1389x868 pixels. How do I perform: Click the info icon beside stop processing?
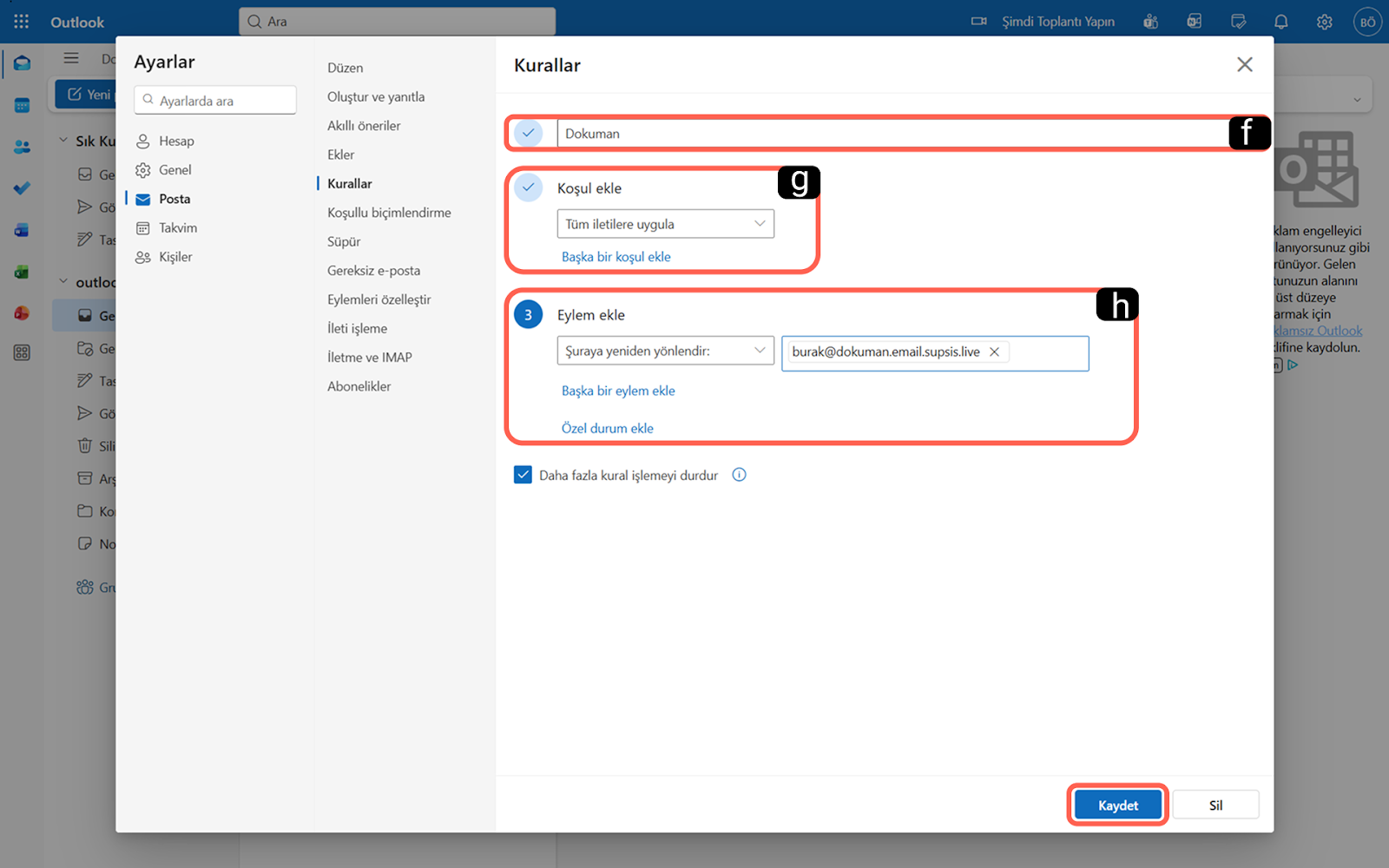[x=739, y=475]
